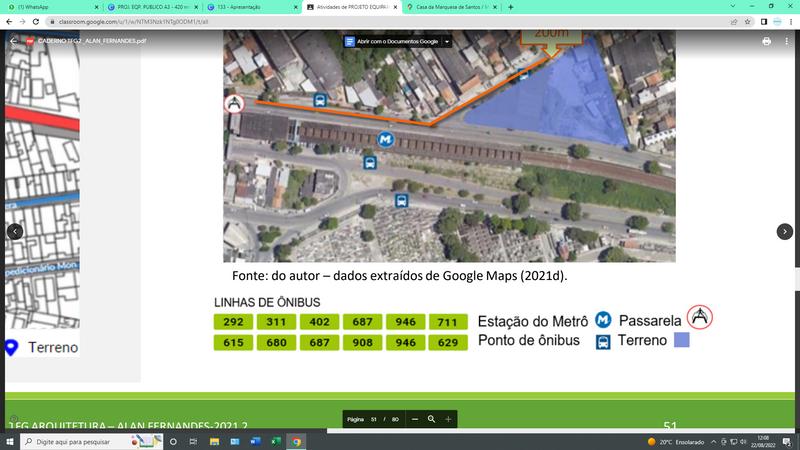
Task: Zoom out the PDF with minus
Action: pyautogui.click(x=415, y=419)
